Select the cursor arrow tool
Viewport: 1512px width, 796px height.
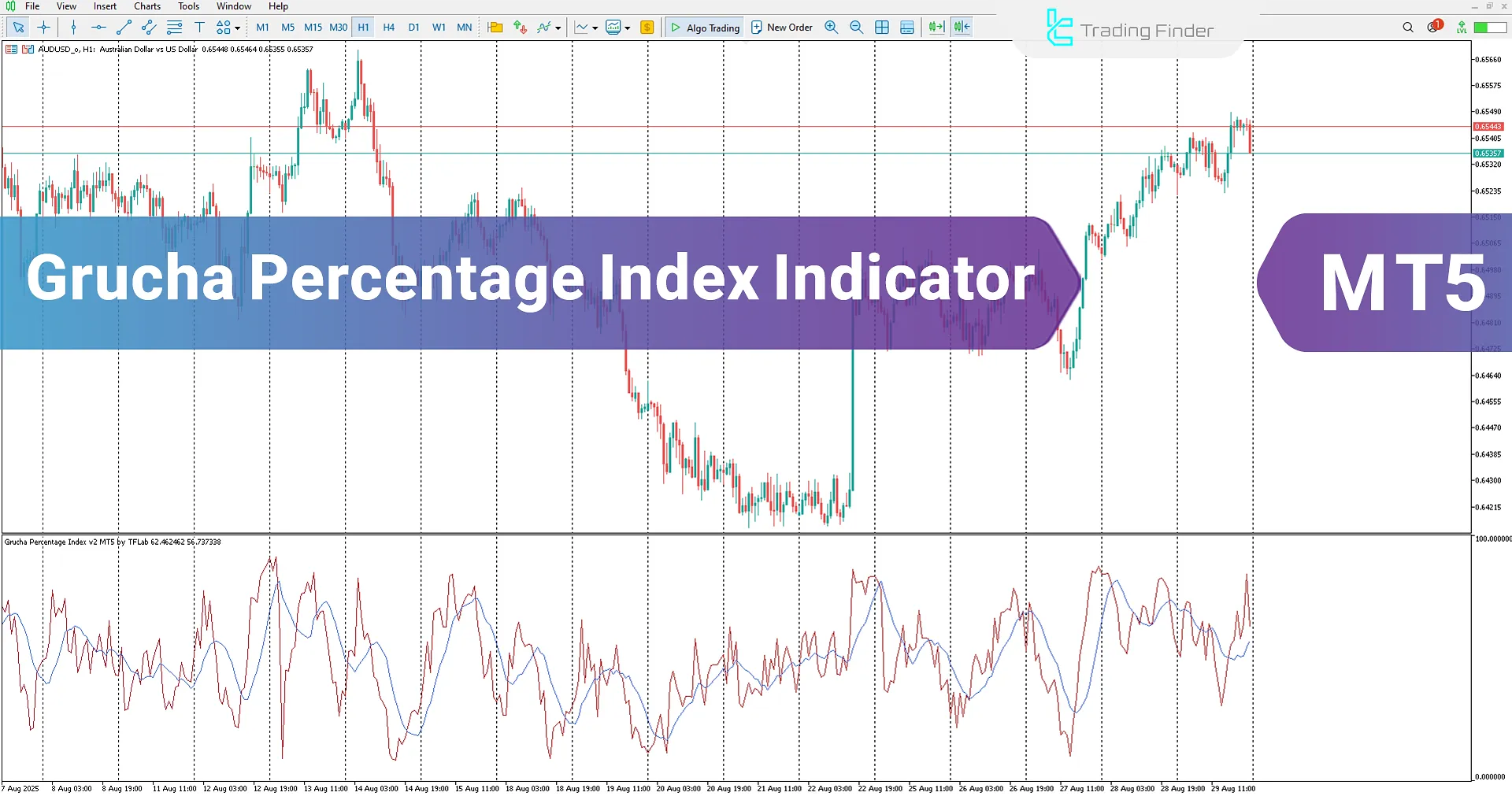[x=19, y=28]
